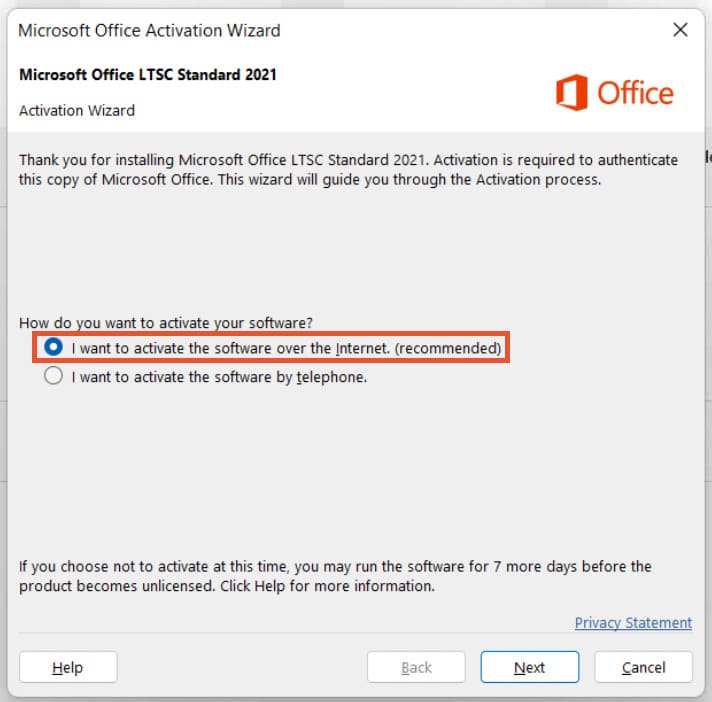Click the empty gray area above the question
The width and height of the screenshot is (712, 702).
pos(350,250)
